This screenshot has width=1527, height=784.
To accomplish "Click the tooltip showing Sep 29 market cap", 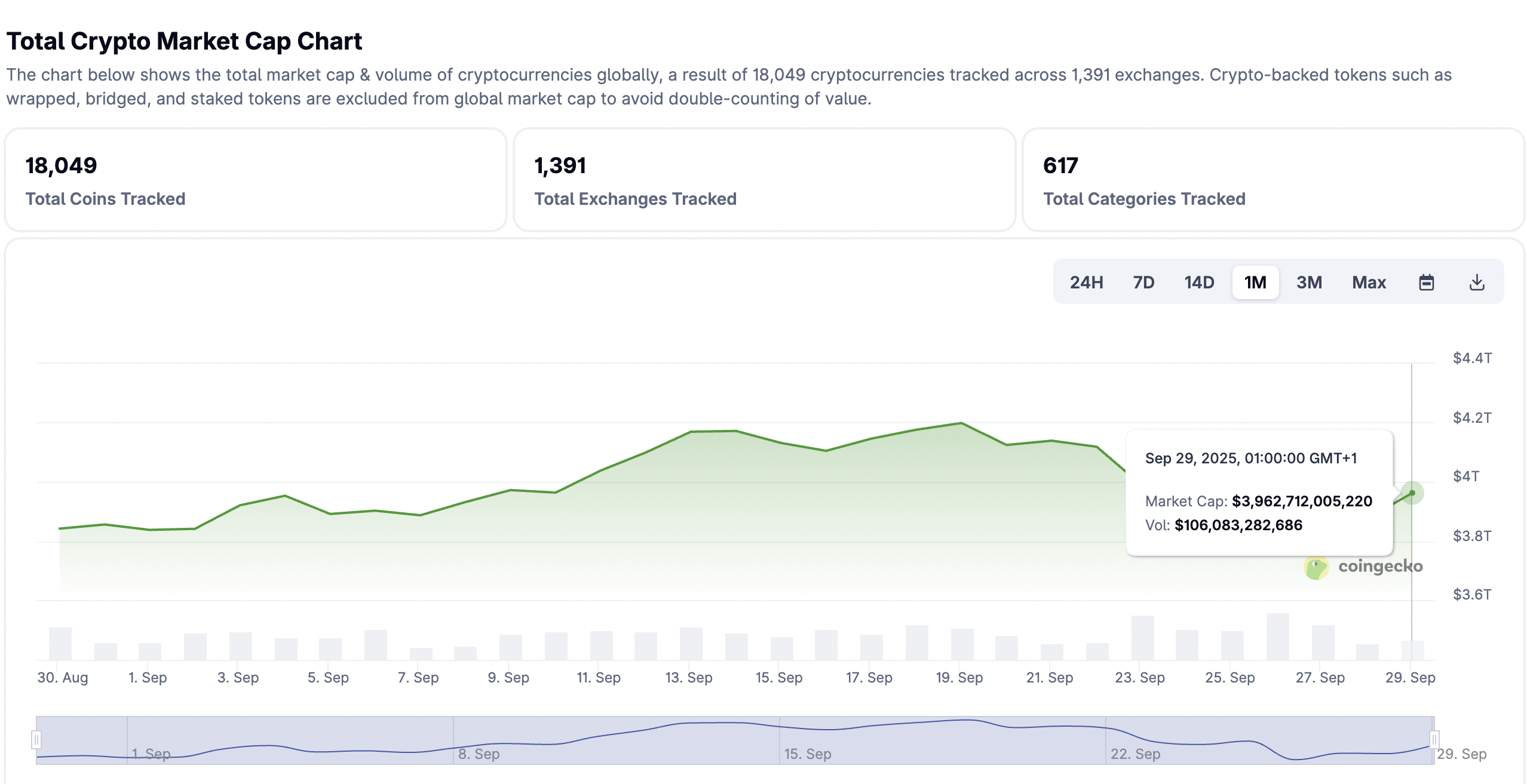I will [x=1259, y=492].
